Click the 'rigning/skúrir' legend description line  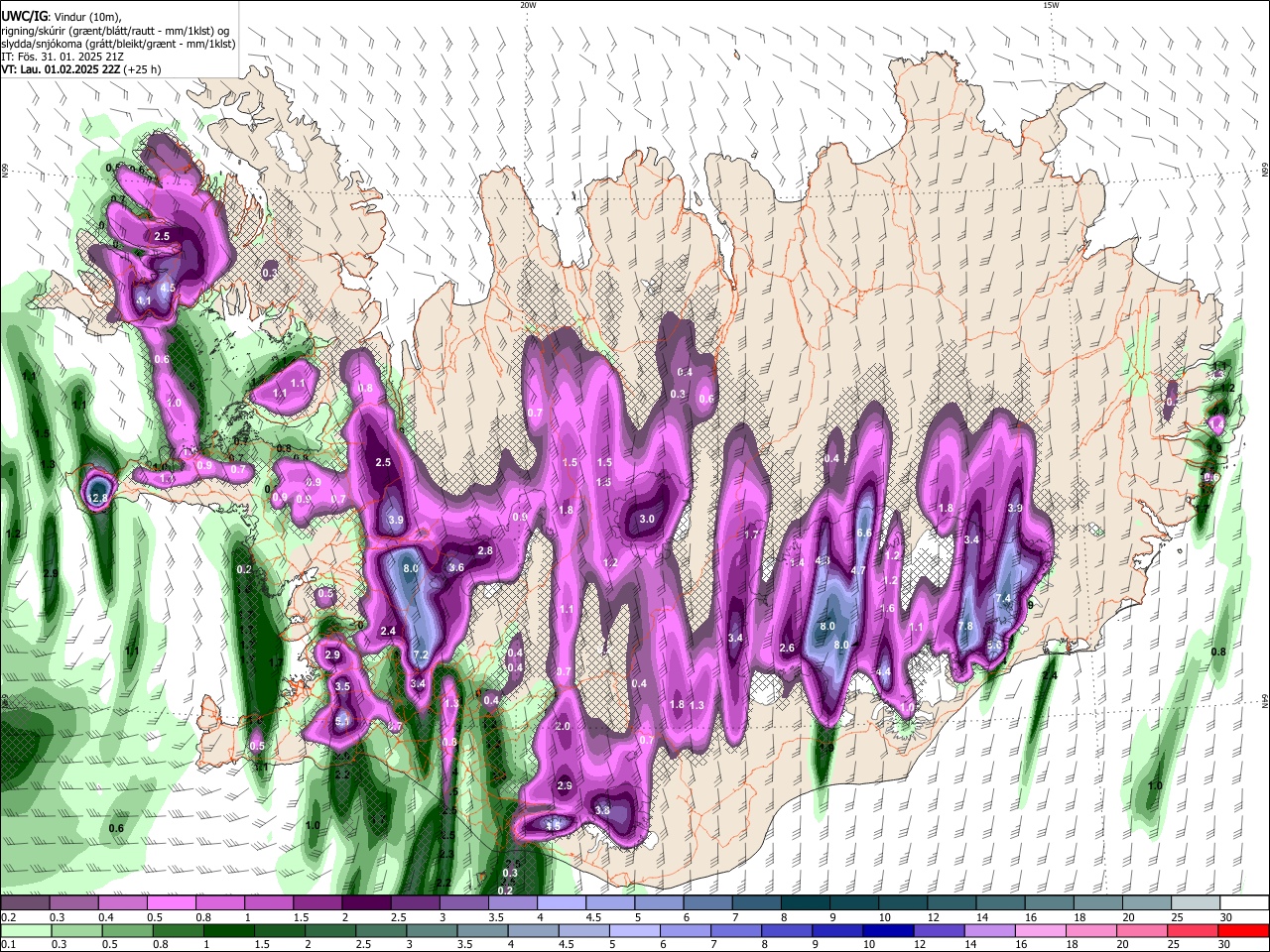(x=115, y=31)
